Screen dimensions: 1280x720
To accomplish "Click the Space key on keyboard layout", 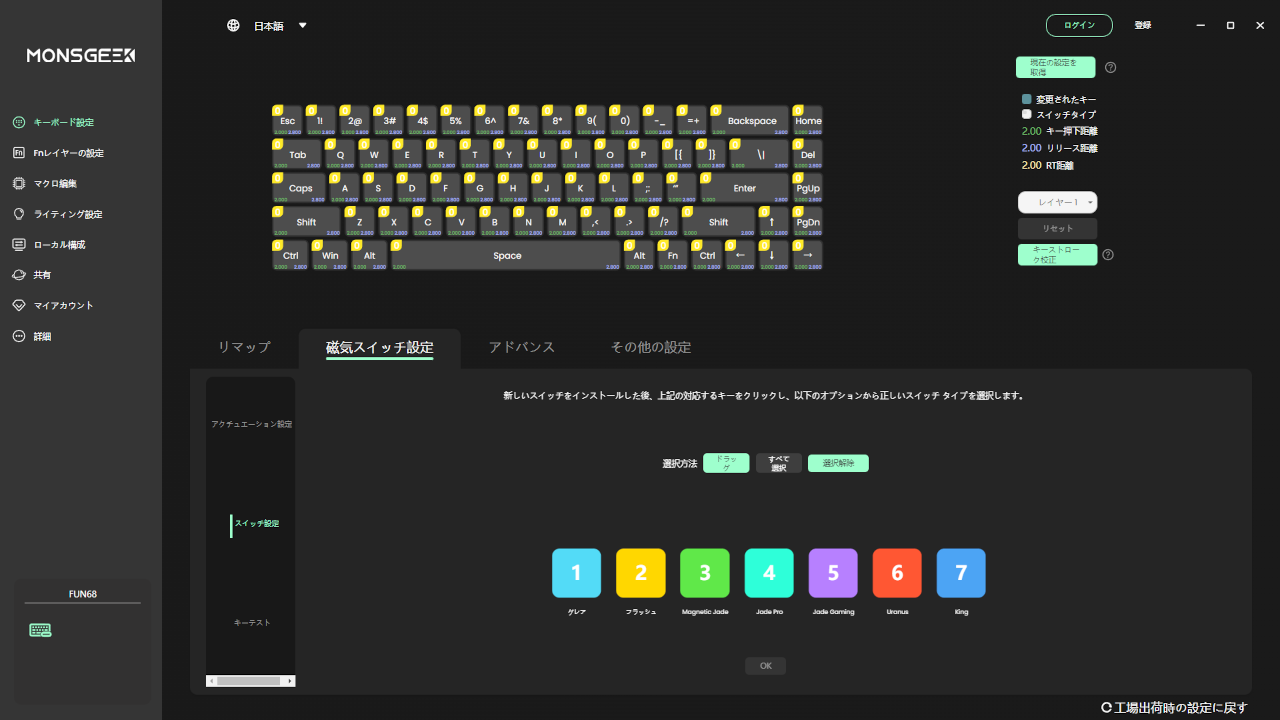I will point(507,256).
